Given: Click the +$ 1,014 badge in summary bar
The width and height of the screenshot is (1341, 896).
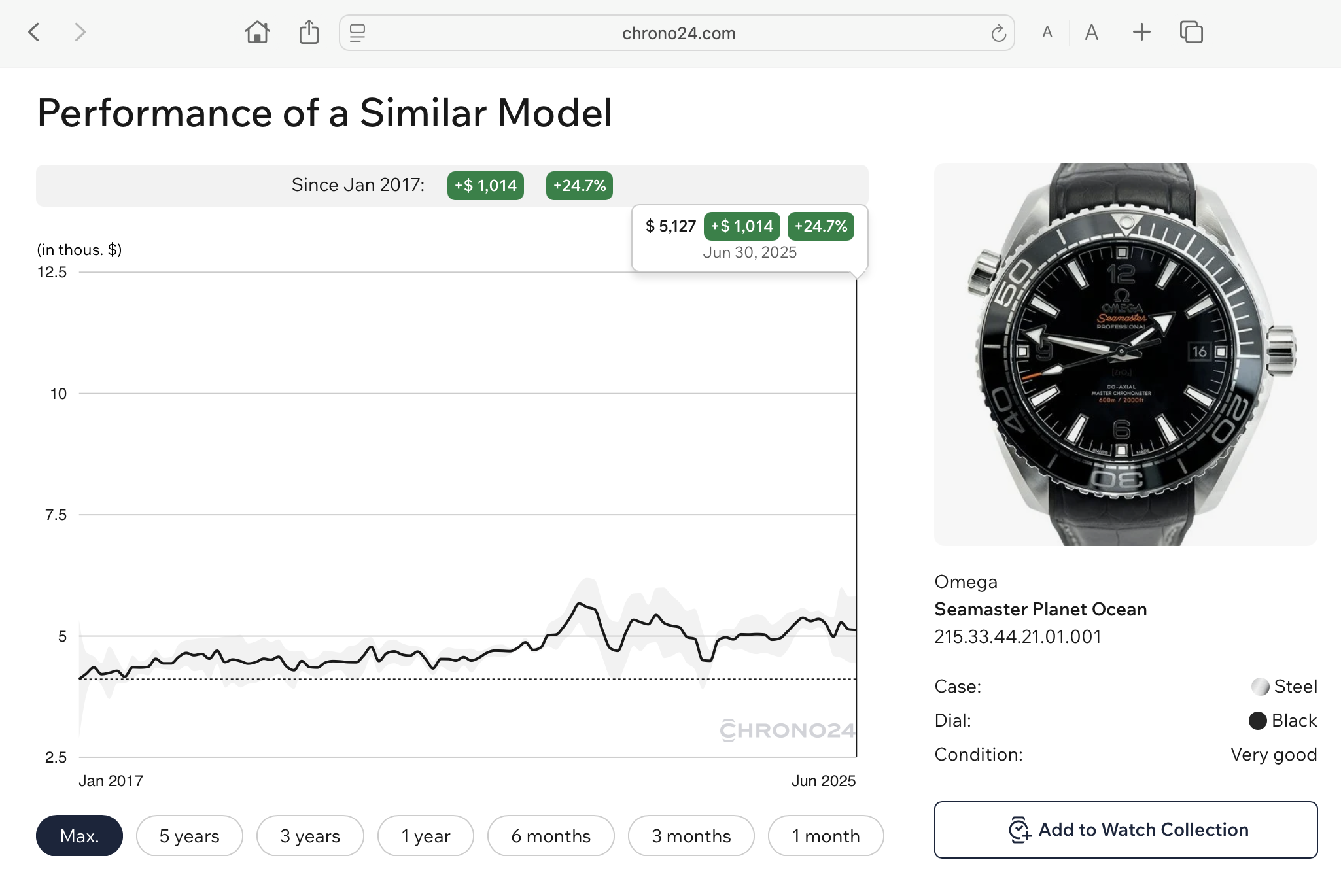Looking at the screenshot, I should pyautogui.click(x=485, y=186).
